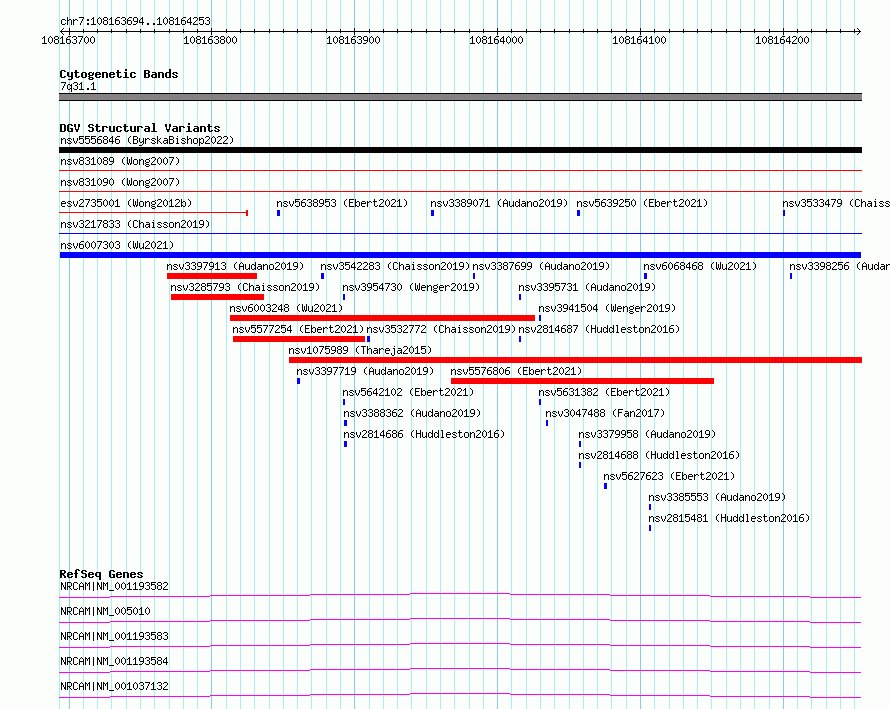Click the thick blue nsv6007303 bar
This screenshot has width=890, height=709.
460,255
